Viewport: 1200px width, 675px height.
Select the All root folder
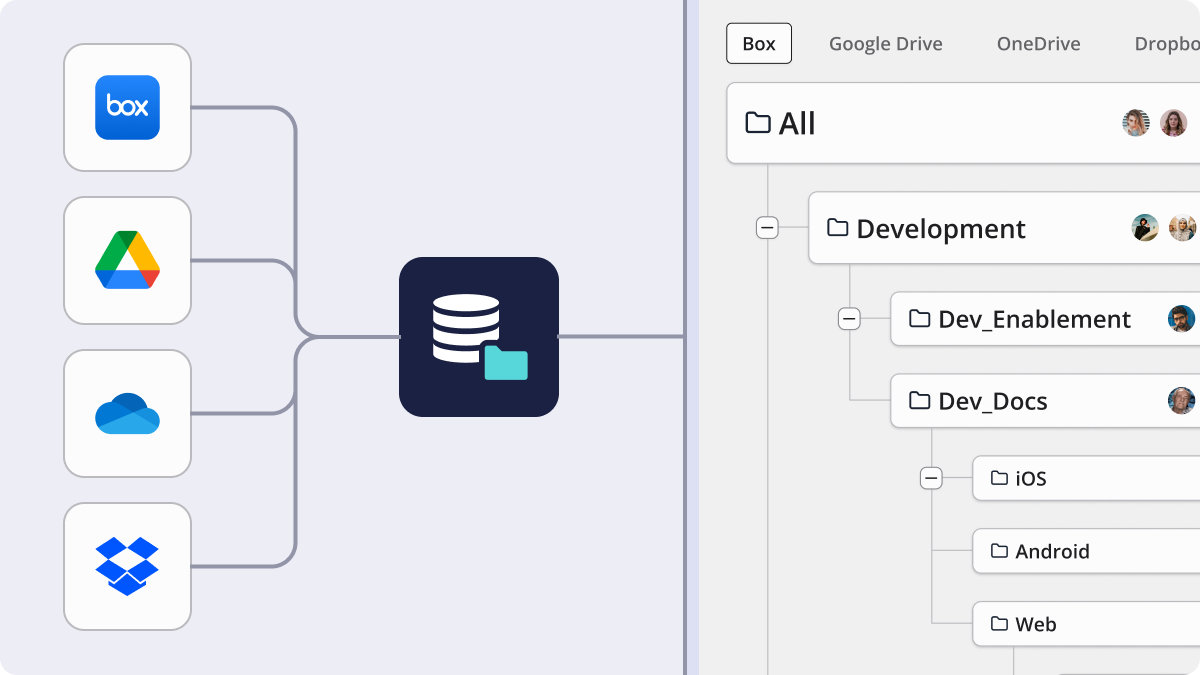coord(963,123)
